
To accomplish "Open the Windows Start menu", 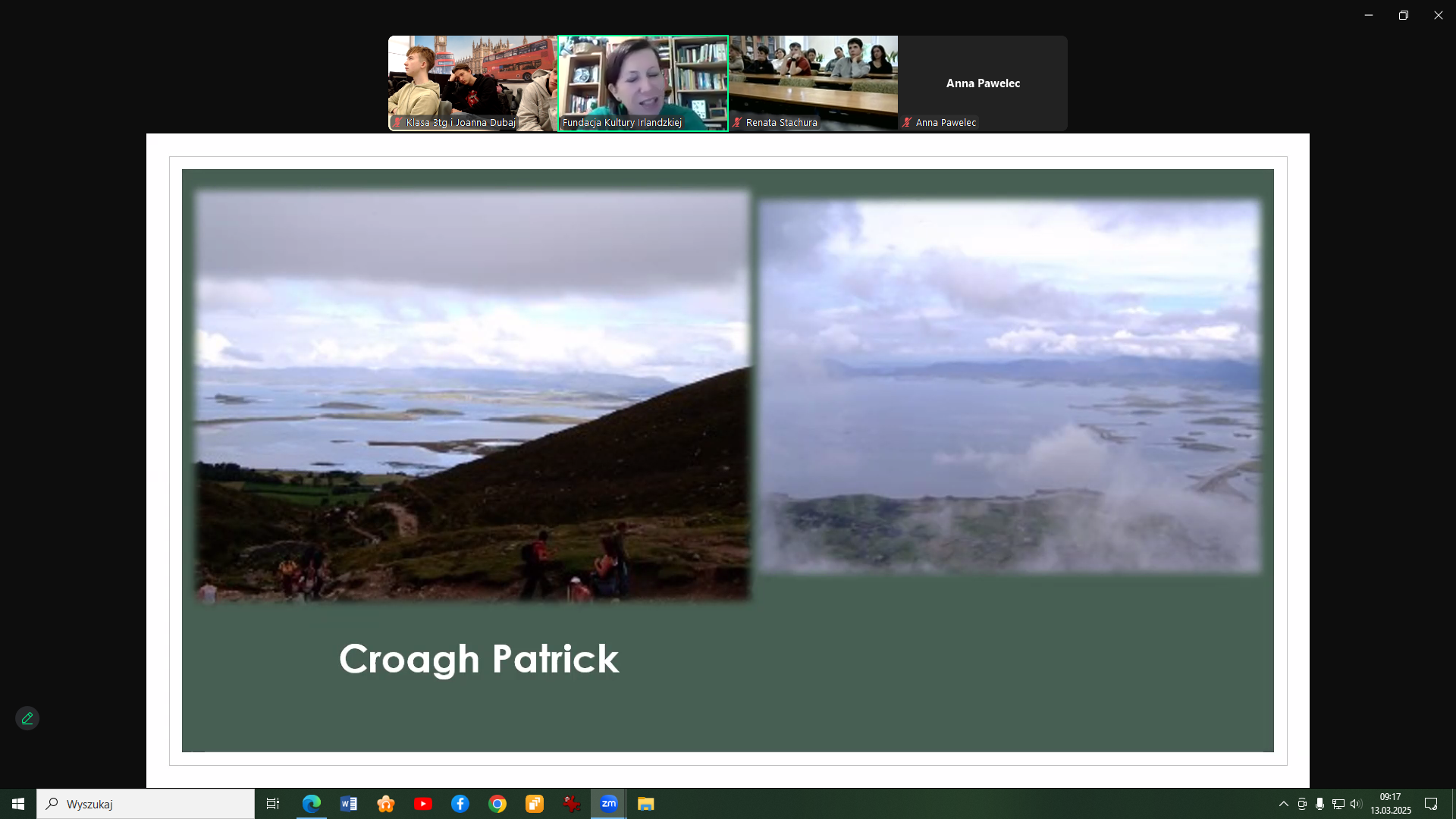I will (x=18, y=804).
